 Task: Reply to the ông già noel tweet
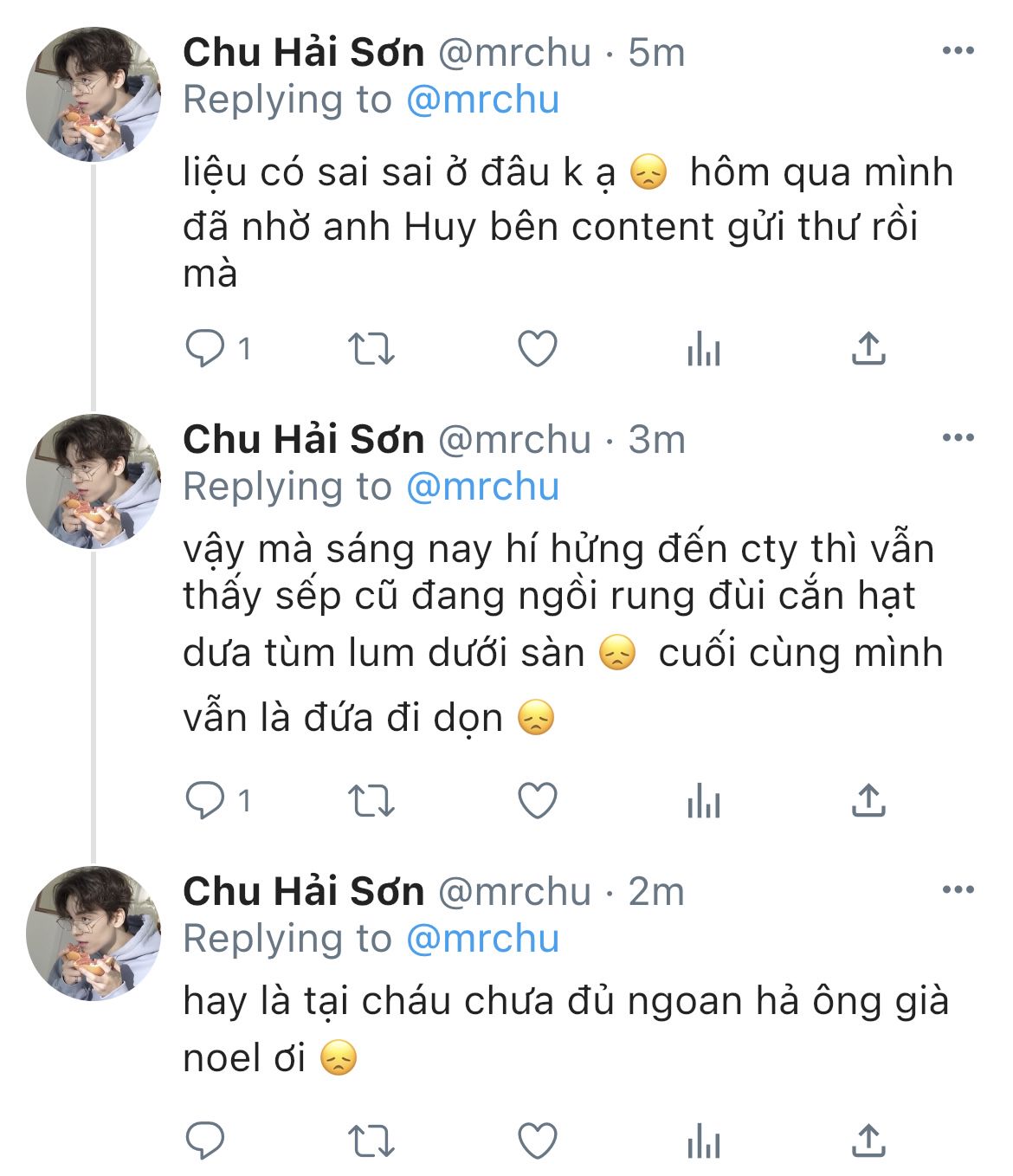206,1141
